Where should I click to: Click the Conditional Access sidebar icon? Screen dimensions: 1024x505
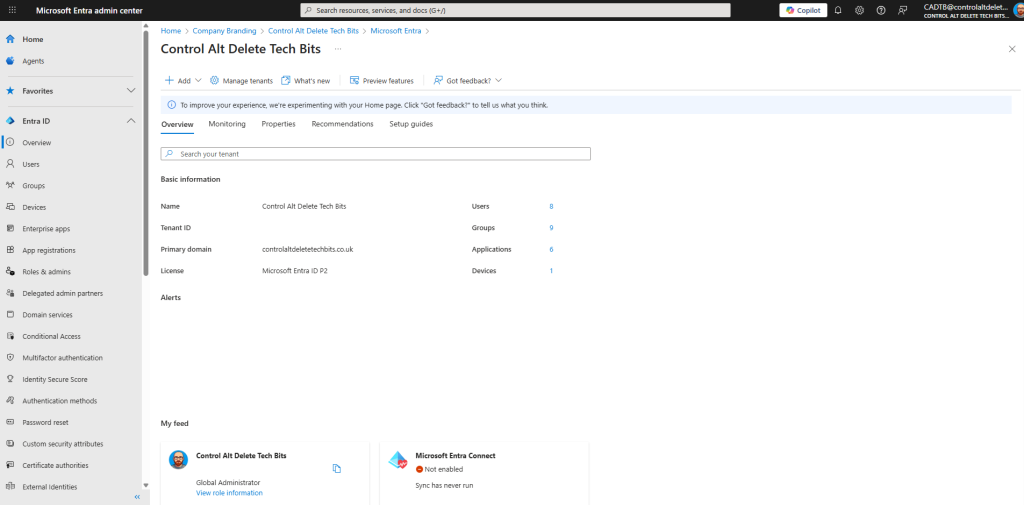(x=10, y=336)
